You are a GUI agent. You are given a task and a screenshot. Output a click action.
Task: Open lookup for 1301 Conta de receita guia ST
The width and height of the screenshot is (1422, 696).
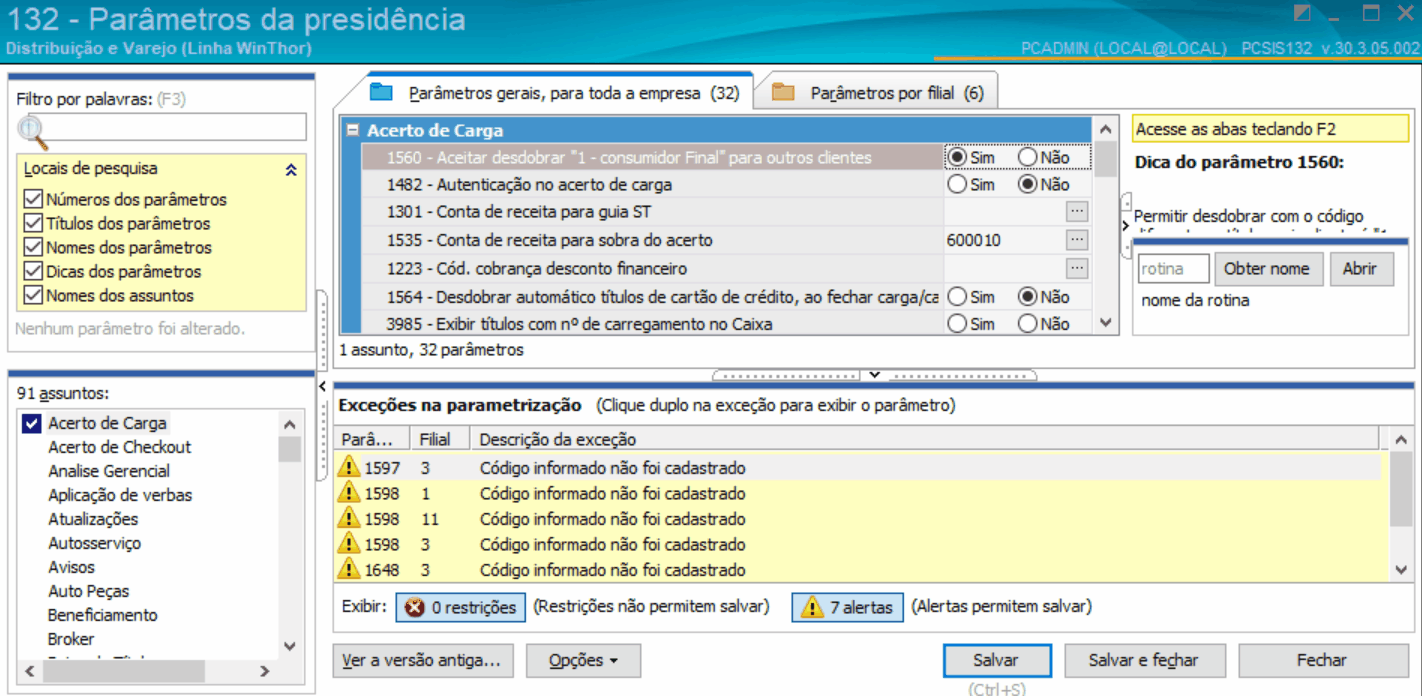[1076, 212]
